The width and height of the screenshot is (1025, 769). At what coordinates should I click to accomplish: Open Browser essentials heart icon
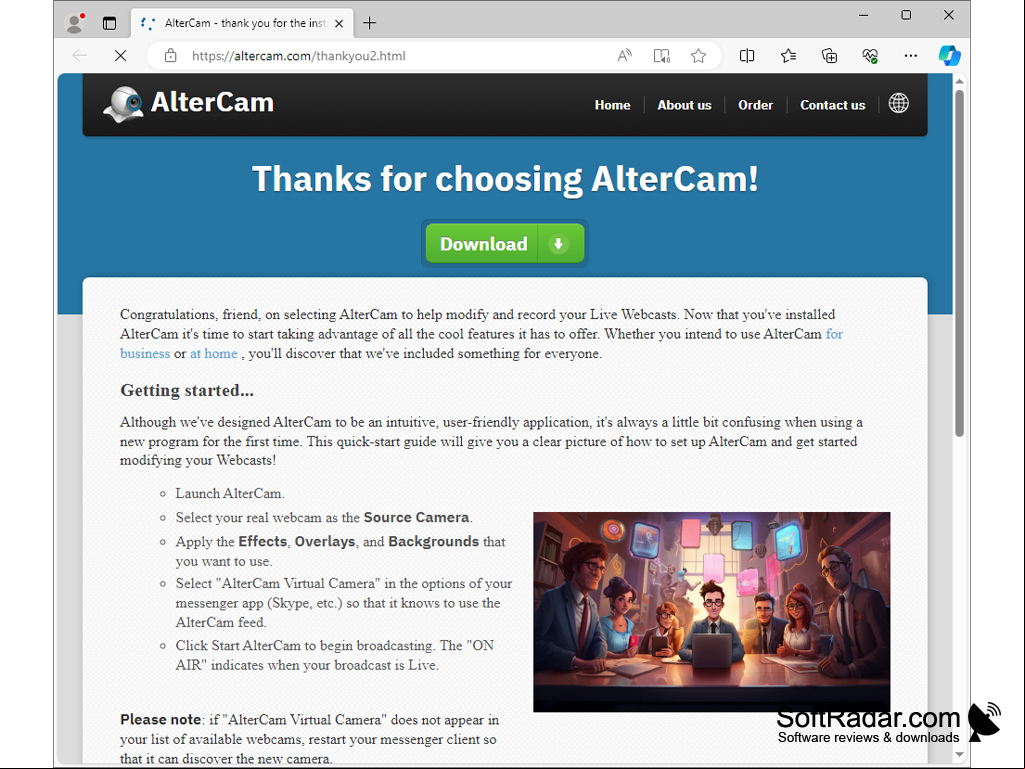click(869, 56)
